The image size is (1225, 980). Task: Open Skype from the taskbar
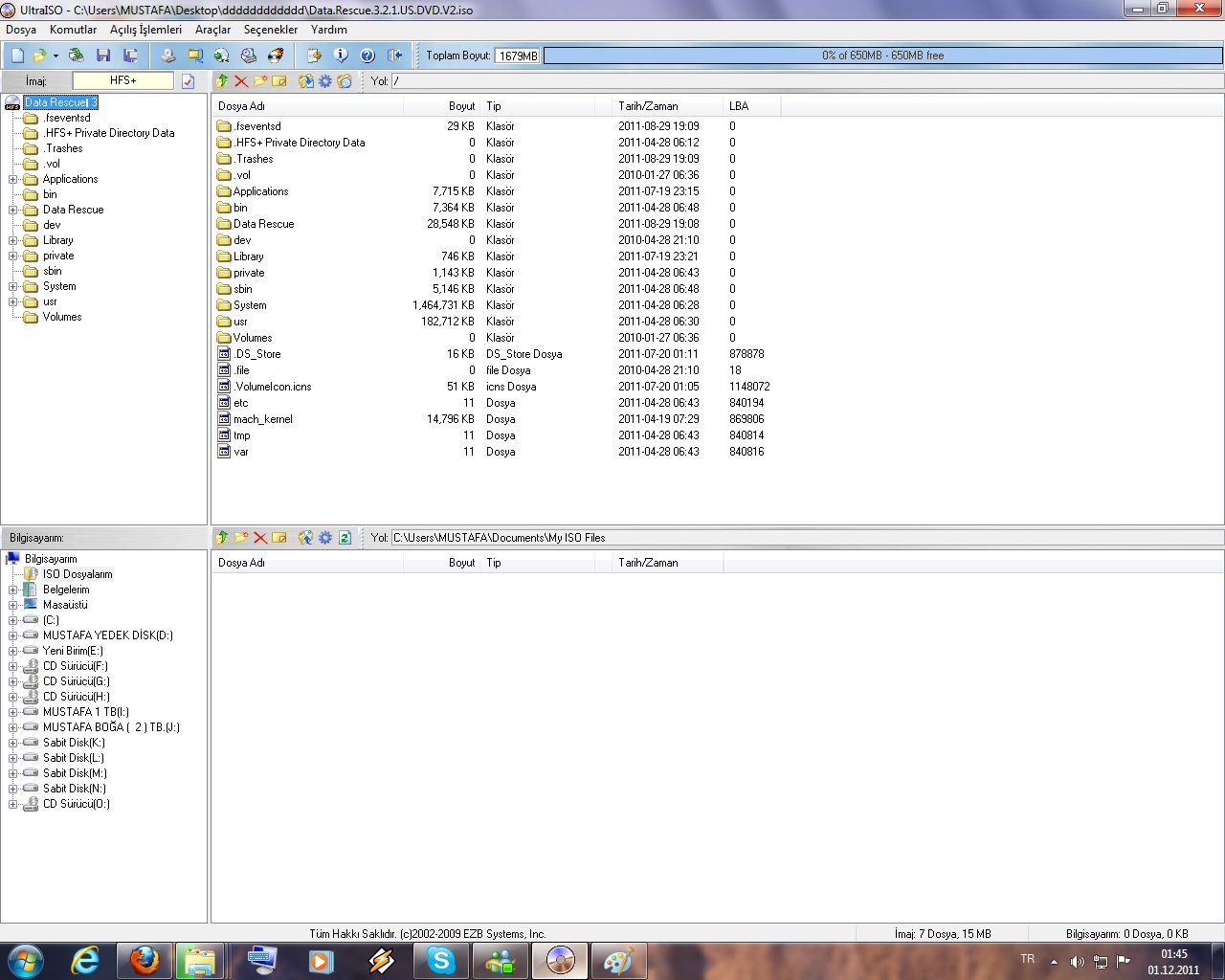441,961
